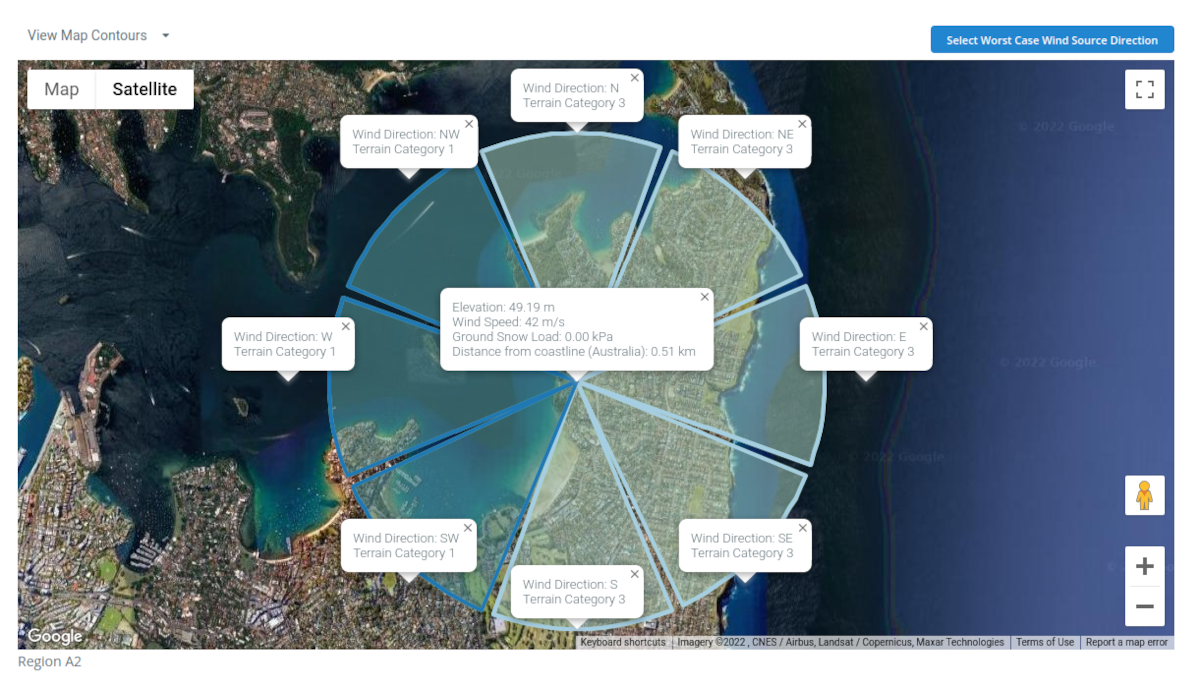This screenshot has height=688, width=1200.
Task: Dismiss the Wind Direction SW popup
Action: [x=468, y=528]
